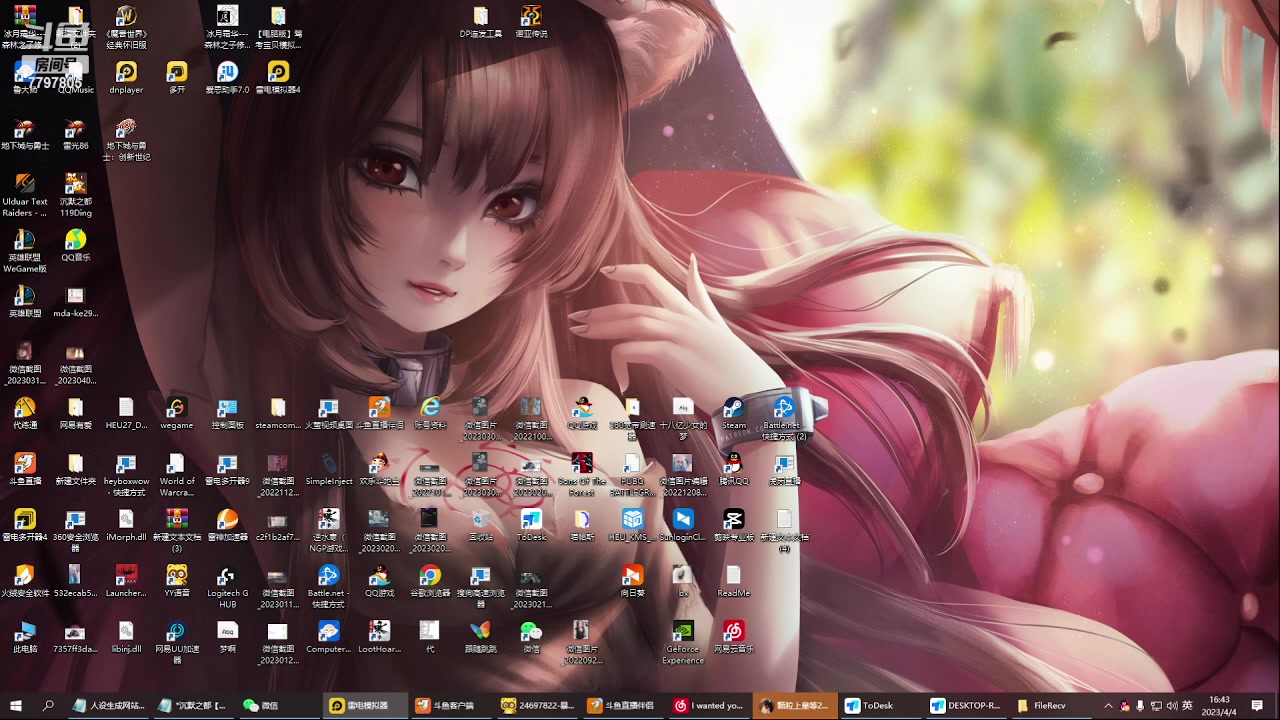The image size is (1280, 720).
Task: Open the Steam desktop shortcut
Action: [734, 413]
